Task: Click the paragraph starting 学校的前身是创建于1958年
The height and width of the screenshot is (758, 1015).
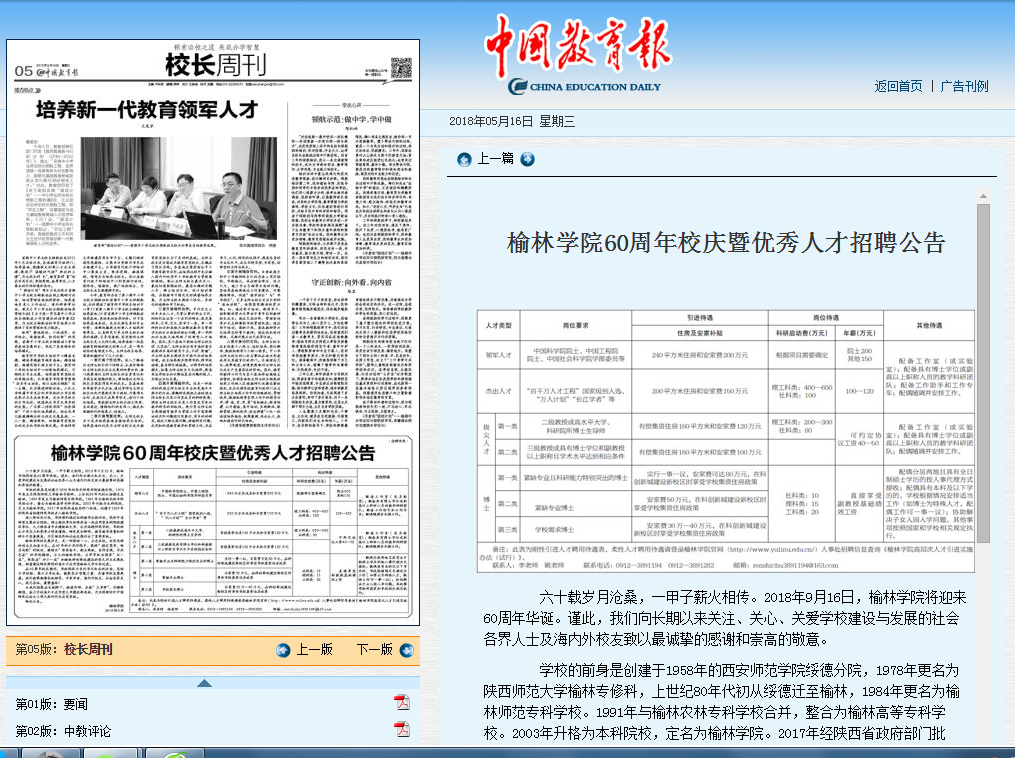Action: 722,702
